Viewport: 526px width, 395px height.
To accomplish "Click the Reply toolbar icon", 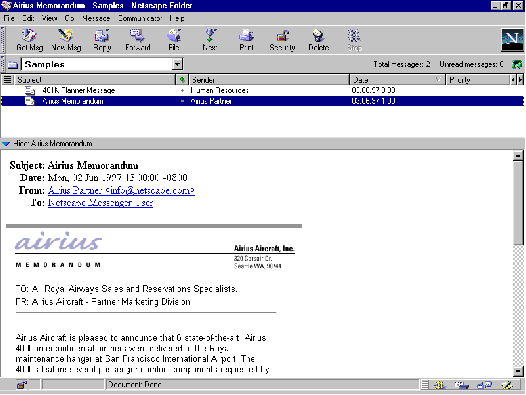I will pos(102,40).
